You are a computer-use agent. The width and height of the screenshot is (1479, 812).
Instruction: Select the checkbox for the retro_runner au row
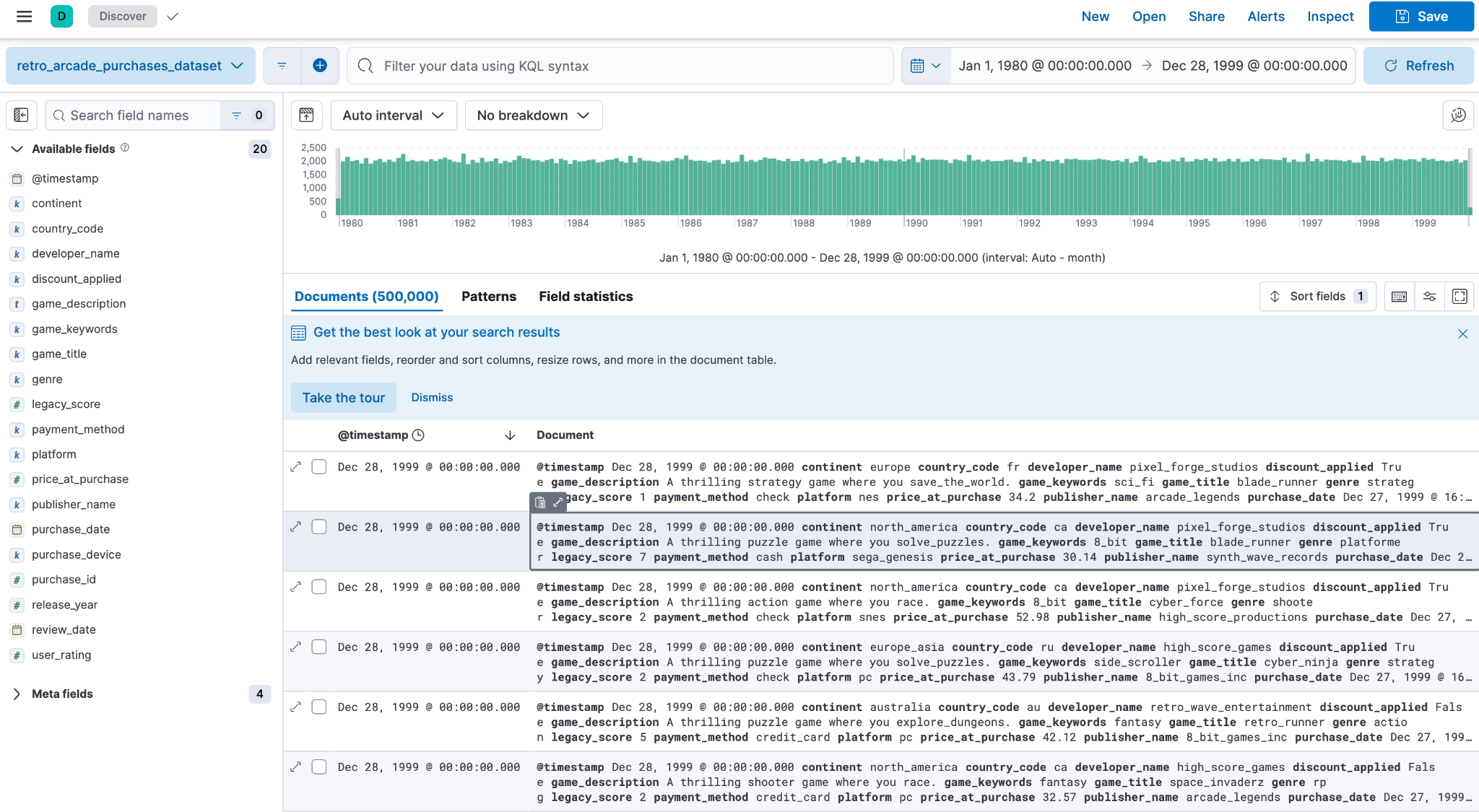319,707
